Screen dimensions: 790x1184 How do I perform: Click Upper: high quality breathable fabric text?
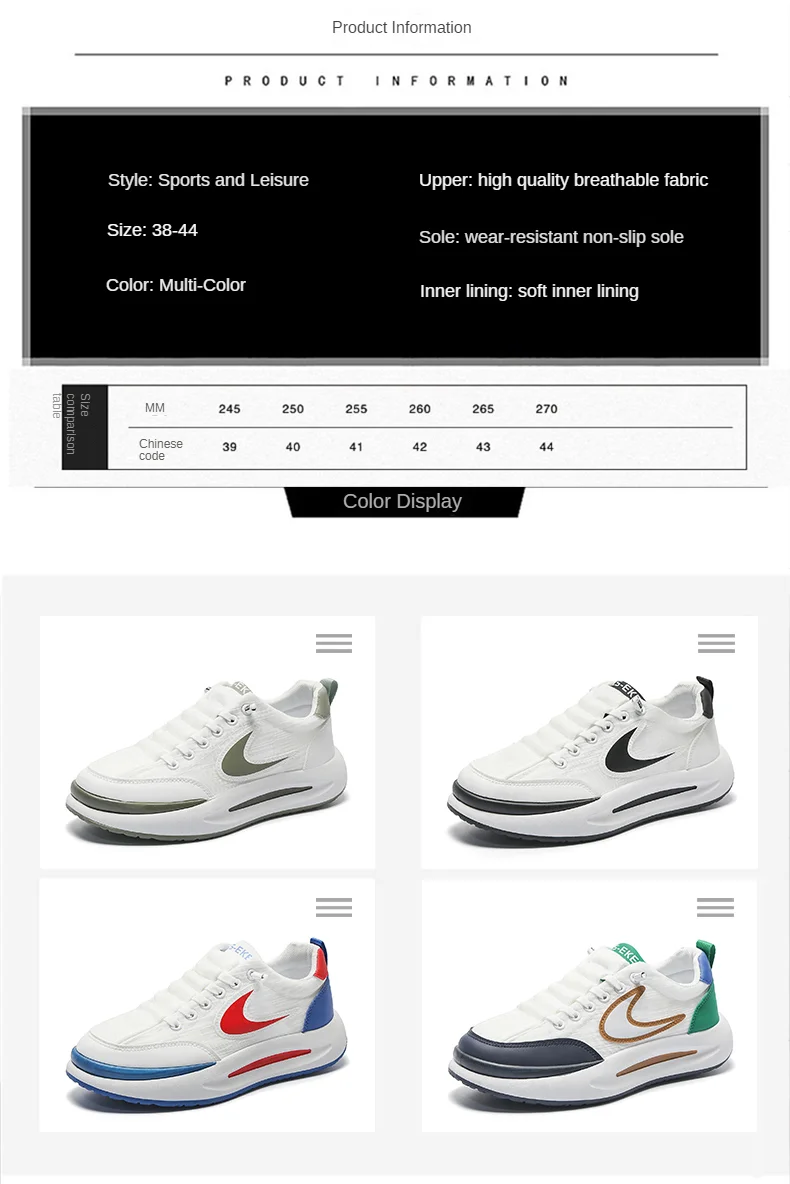click(563, 180)
